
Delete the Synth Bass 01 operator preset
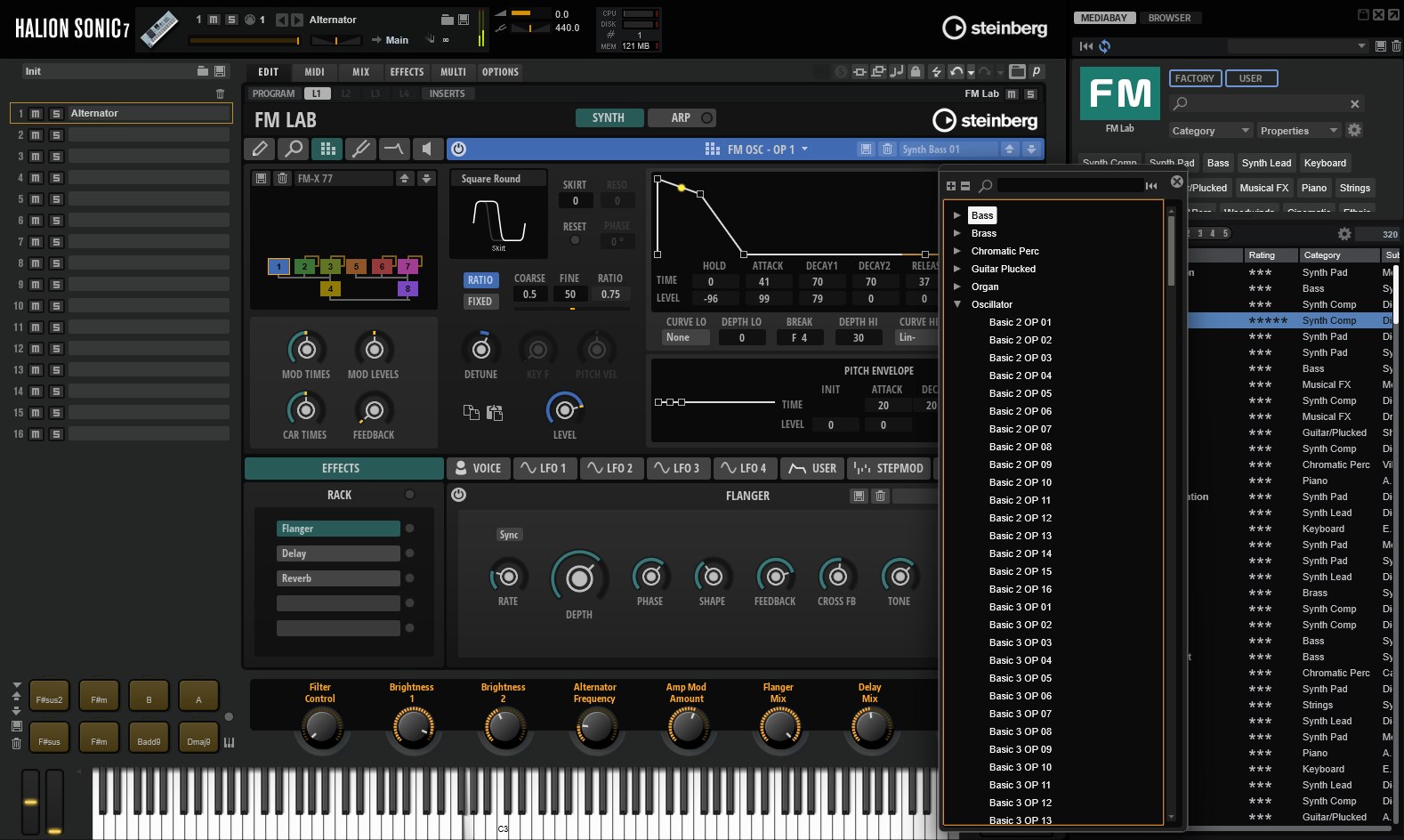(887, 149)
